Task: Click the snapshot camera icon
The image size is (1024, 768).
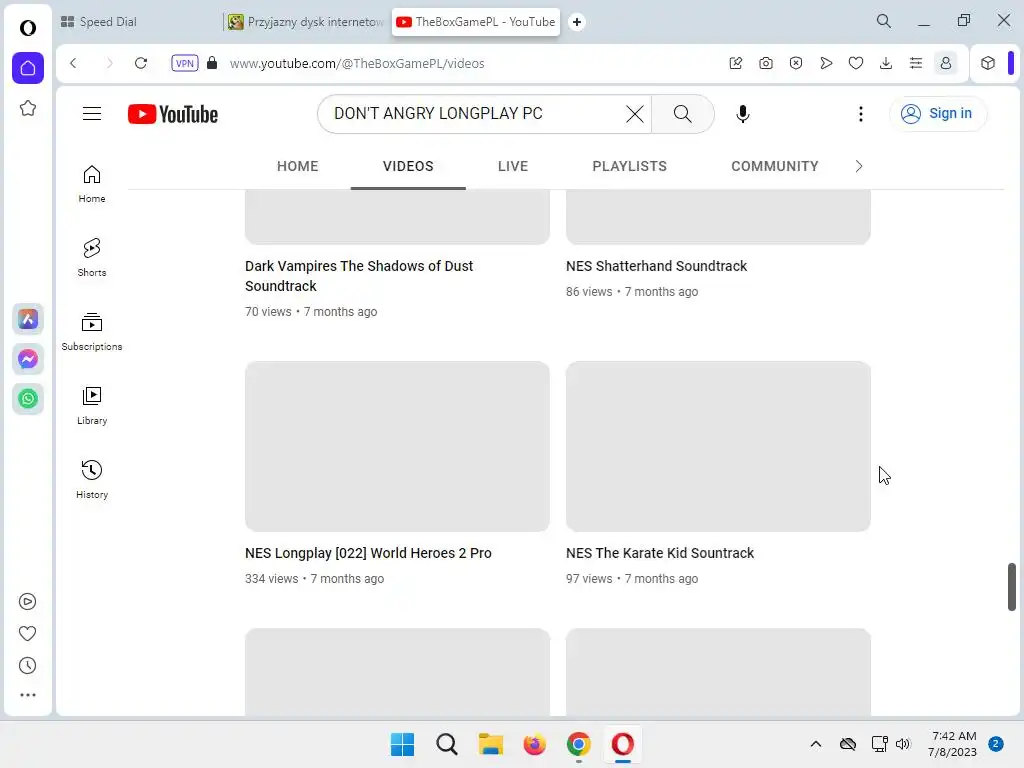Action: (765, 63)
